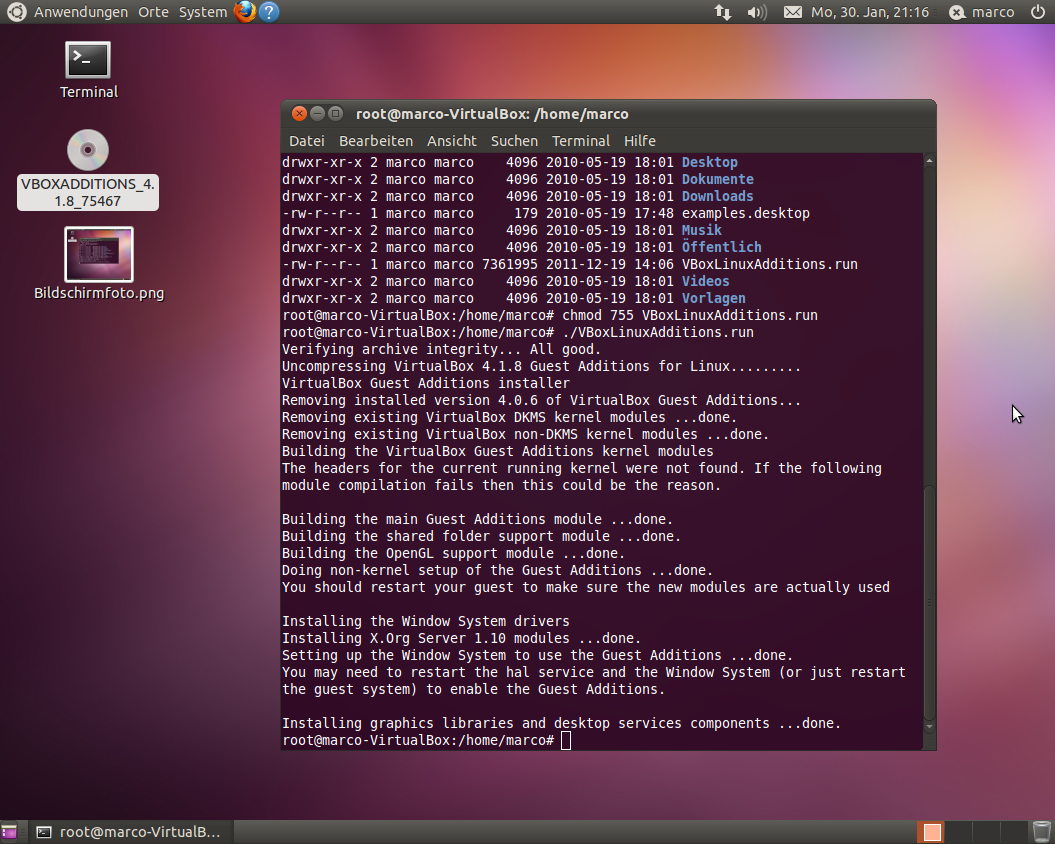Image resolution: width=1055 pixels, height=844 pixels.
Task: Click 'Verifying archive integrity... All good.' line
Action: (x=441, y=349)
